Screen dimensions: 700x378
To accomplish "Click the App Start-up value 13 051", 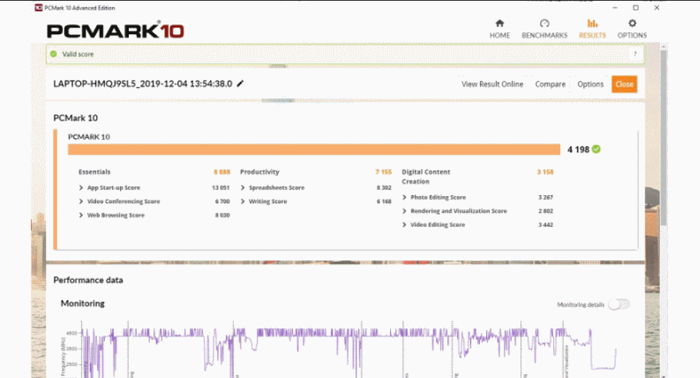I will (221, 188).
